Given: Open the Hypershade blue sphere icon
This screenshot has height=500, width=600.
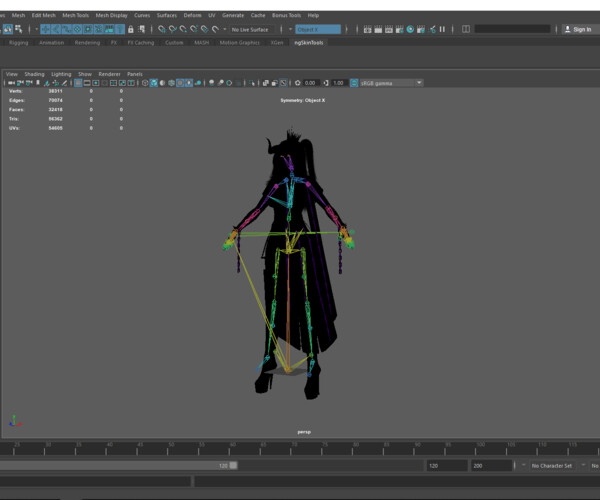Looking at the screenshot, I should (x=410, y=29).
